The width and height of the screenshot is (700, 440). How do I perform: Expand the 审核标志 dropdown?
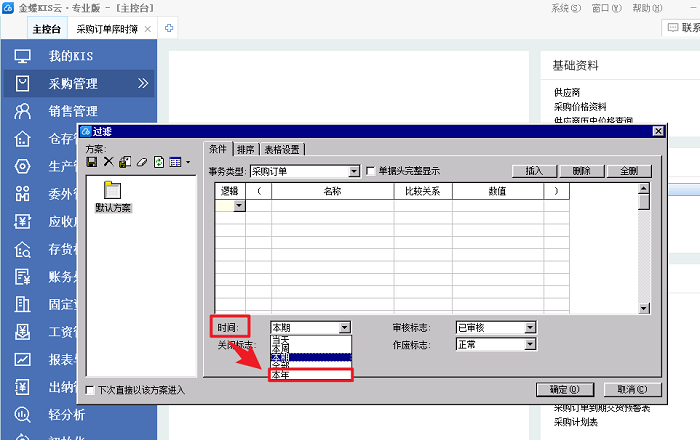(530, 327)
